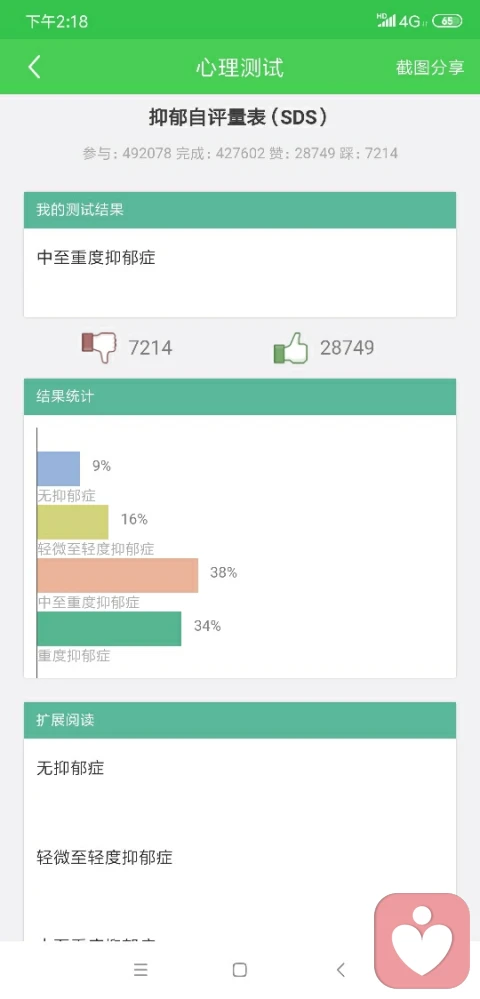Tap the yellow 16% result bar
The height and width of the screenshot is (999, 480).
coord(73,522)
